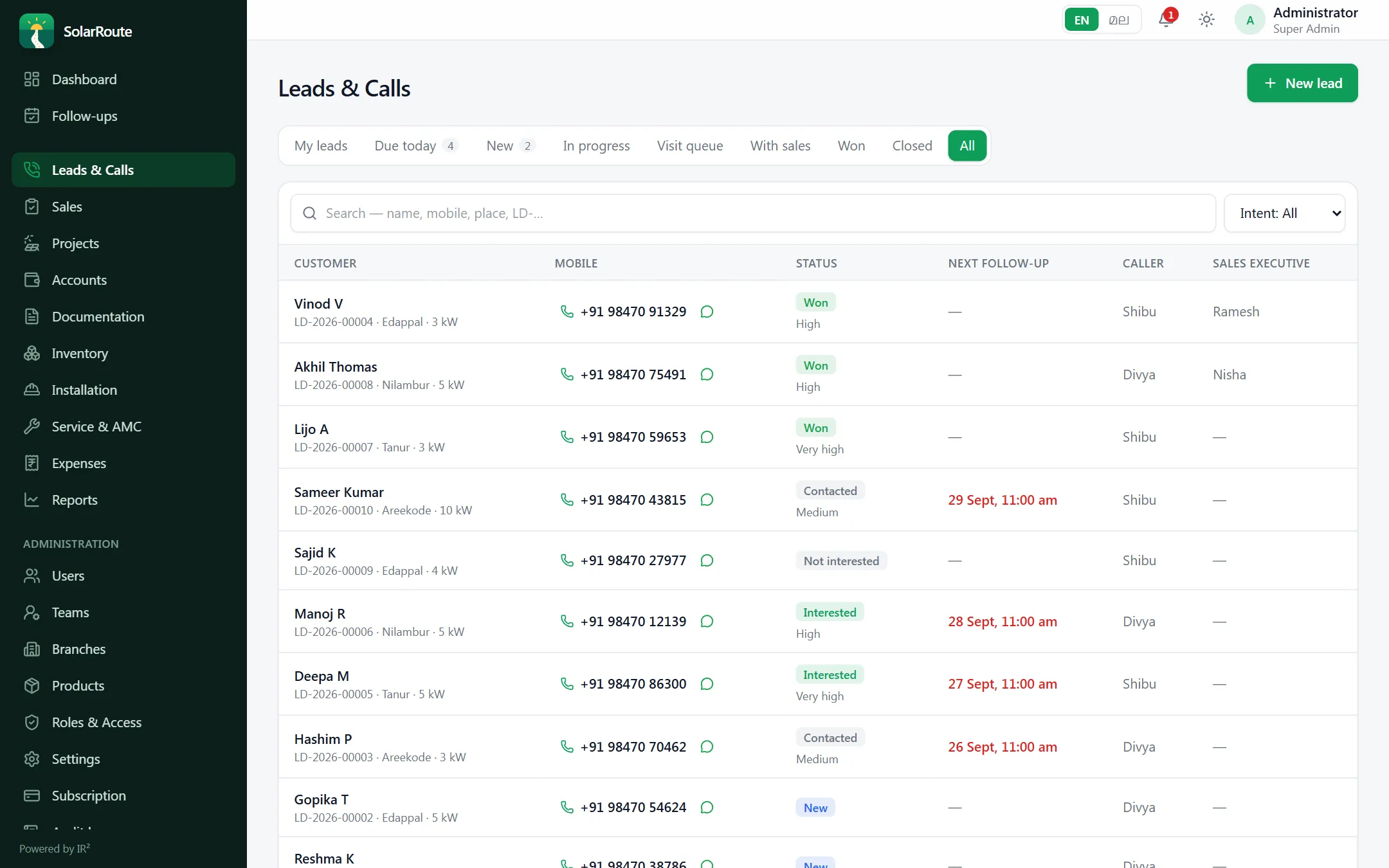Open the notifications bell

(x=1166, y=20)
